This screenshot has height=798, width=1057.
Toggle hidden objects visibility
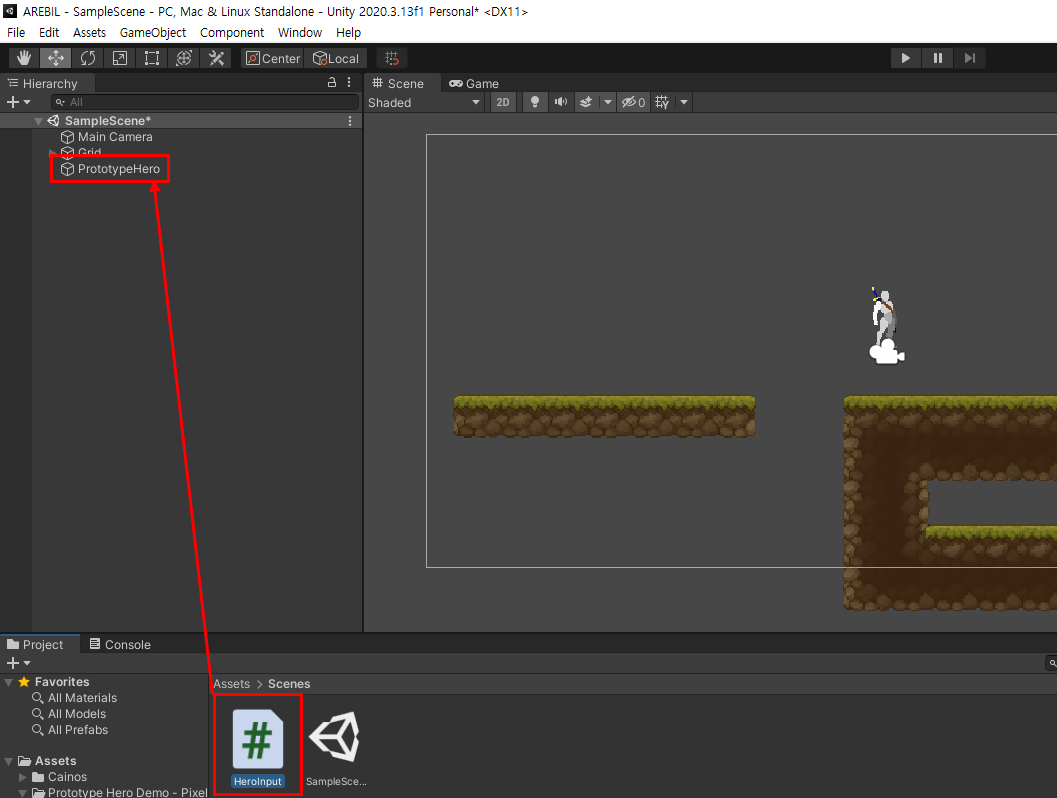click(633, 102)
